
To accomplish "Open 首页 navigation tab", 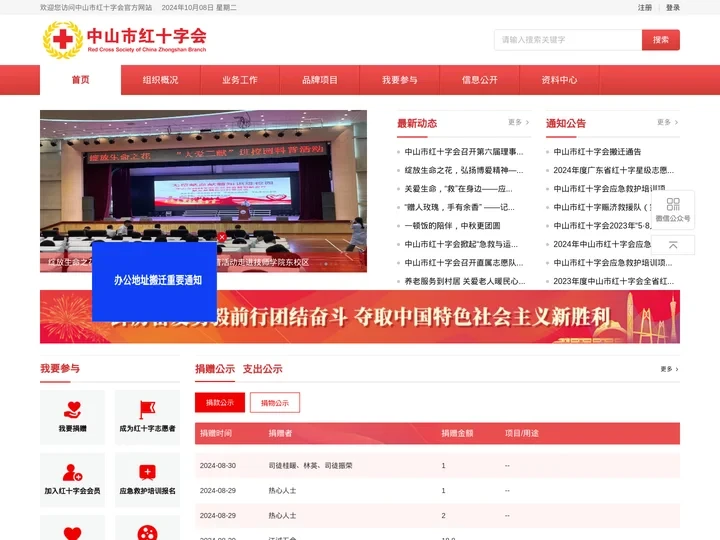I will point(80,80).
